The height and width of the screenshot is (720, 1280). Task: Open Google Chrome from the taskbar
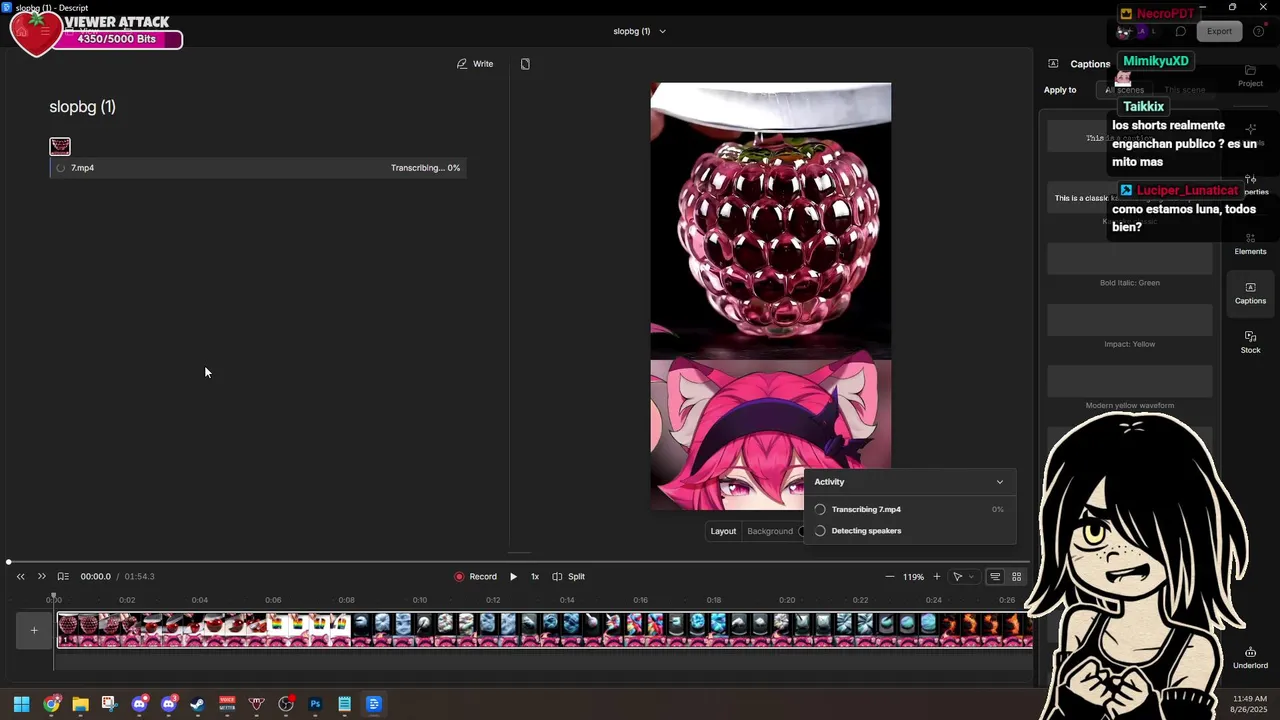point(51,704)
